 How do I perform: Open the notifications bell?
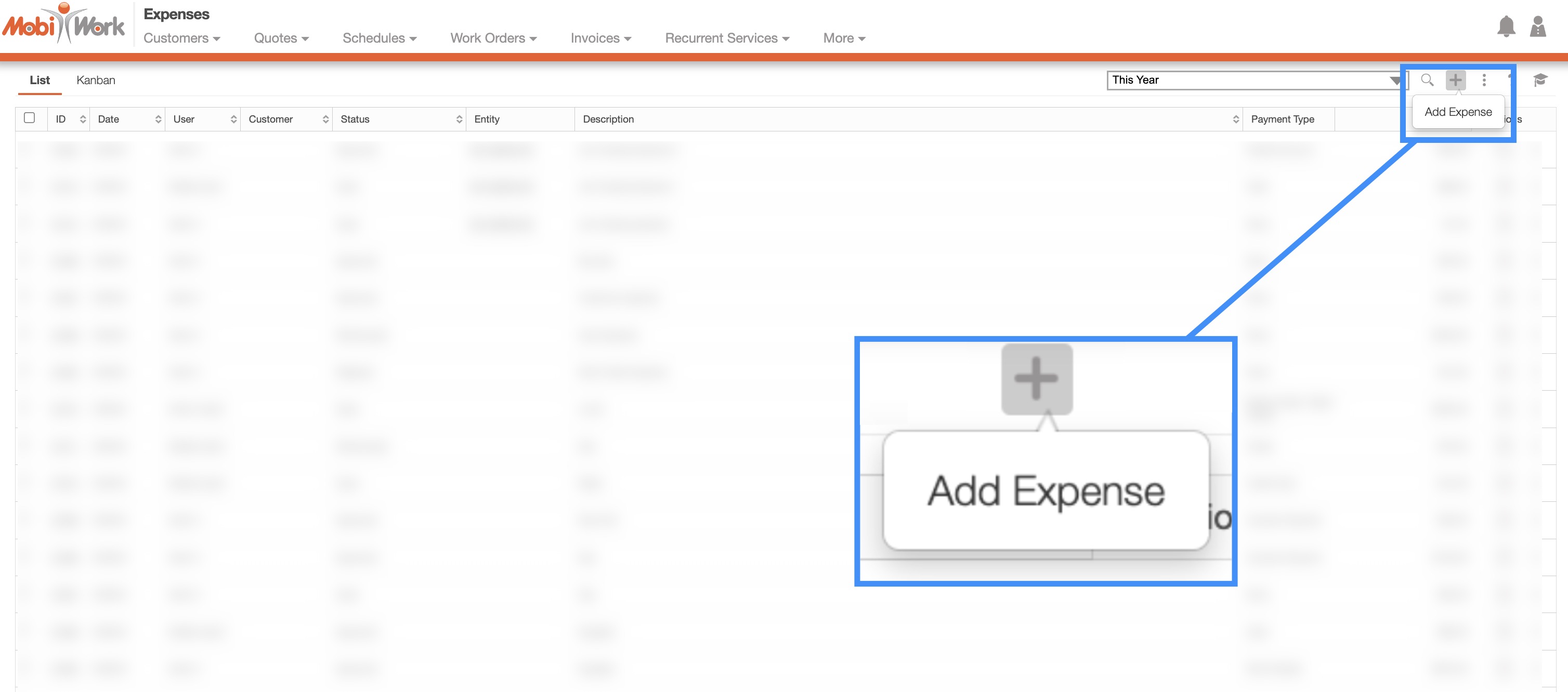click(1506, 27)
